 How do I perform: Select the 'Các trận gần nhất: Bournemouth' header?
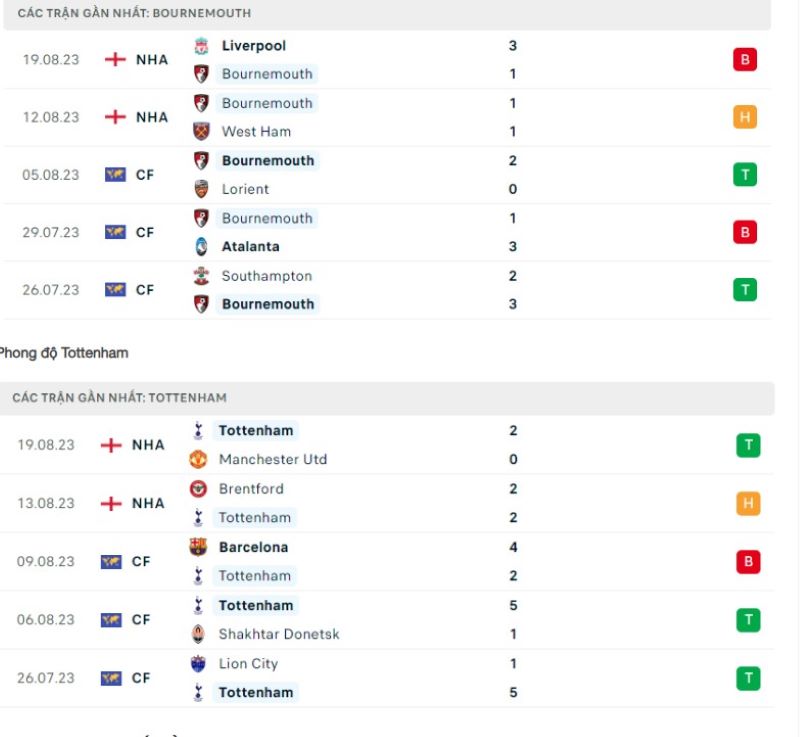pyautogui.click(x=134, y=14)
